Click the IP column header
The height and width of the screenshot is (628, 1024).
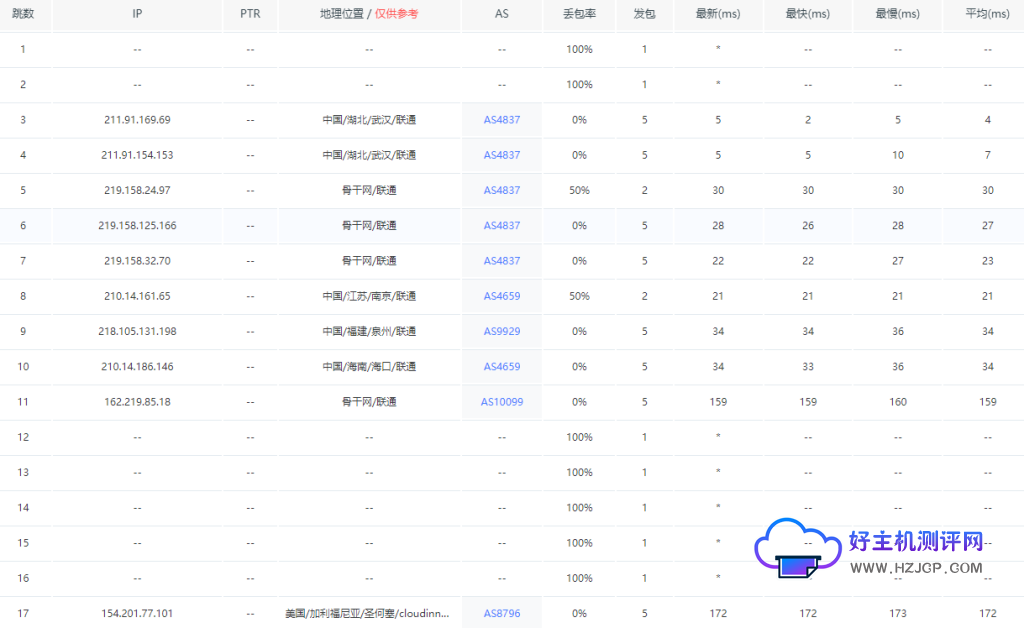click(x=137, y=14)
